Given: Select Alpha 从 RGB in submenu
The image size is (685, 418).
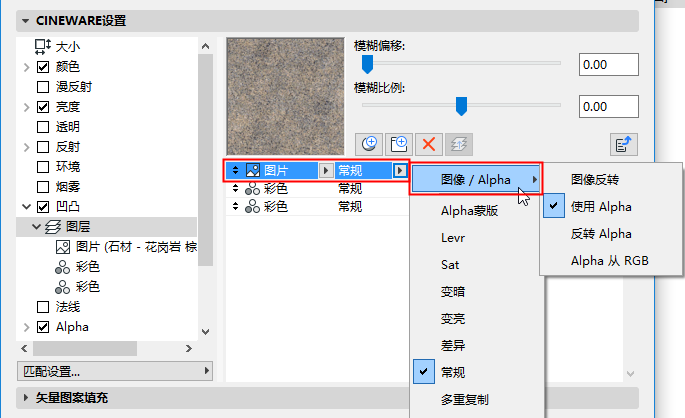Looking at the screenshot, I should click(610, 261).
